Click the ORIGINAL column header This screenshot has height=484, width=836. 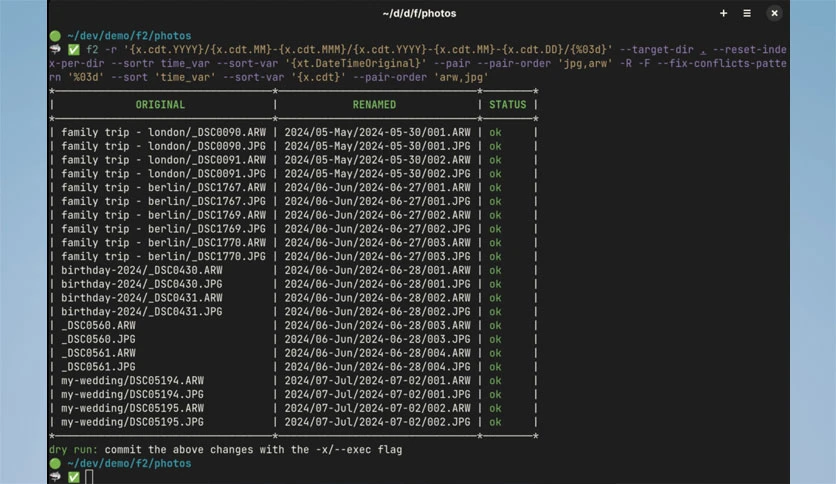(x=160, y=104)
